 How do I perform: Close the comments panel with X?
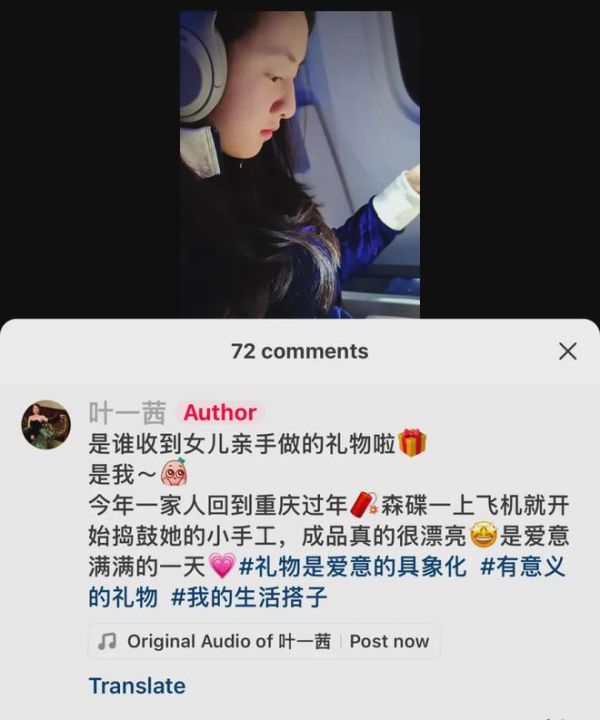(567, 352)
